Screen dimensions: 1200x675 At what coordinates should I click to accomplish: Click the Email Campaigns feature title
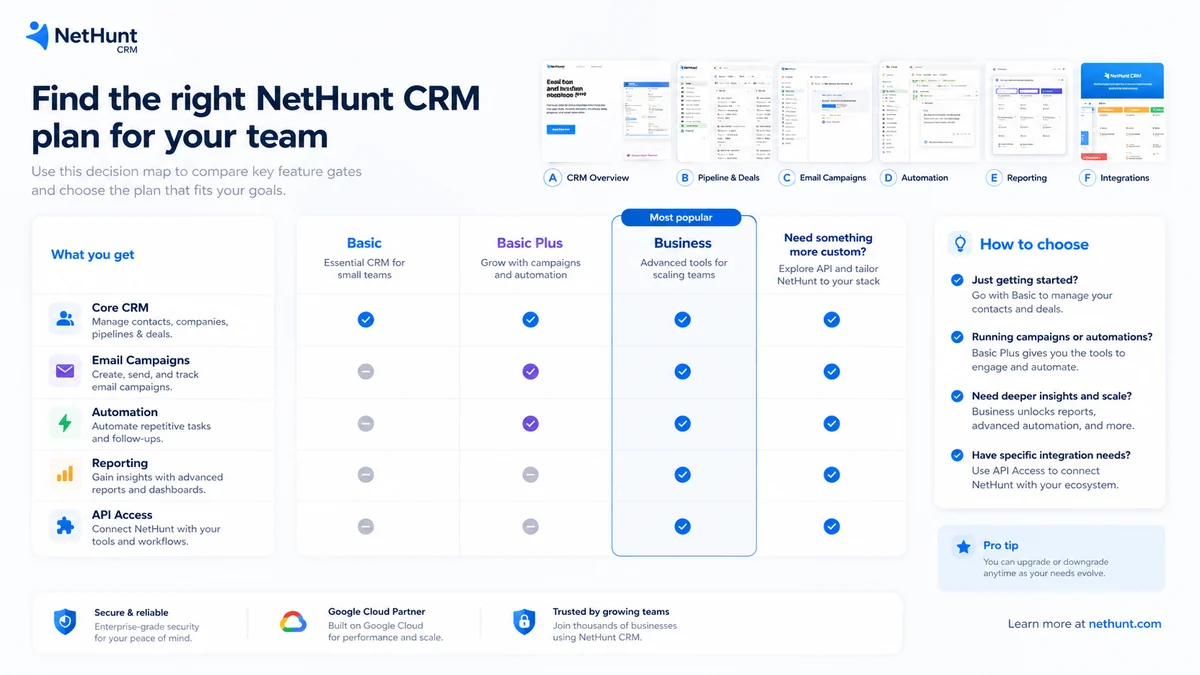point(140,360)
